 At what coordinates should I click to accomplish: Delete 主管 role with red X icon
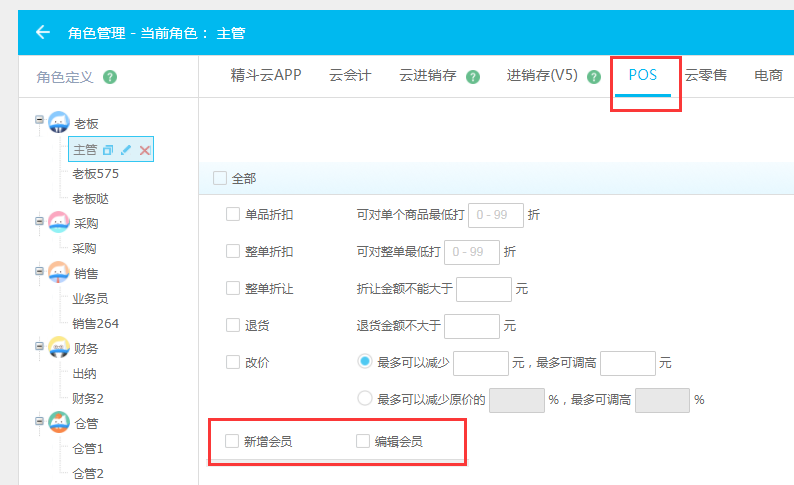coord(144,150)
